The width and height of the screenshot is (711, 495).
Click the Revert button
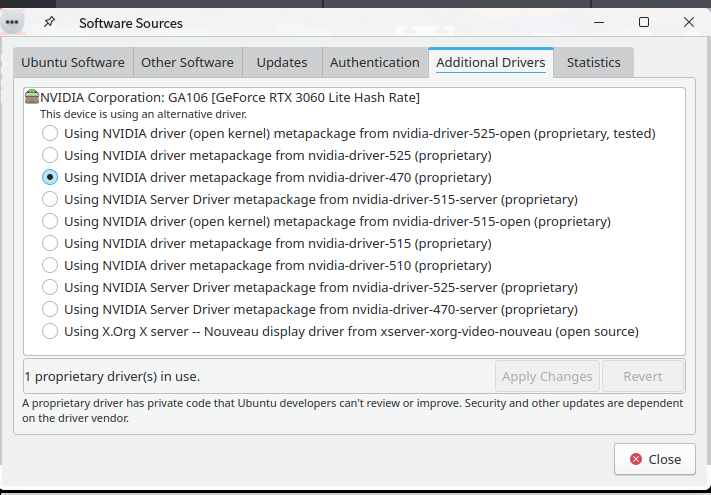[x=643, y=376]
